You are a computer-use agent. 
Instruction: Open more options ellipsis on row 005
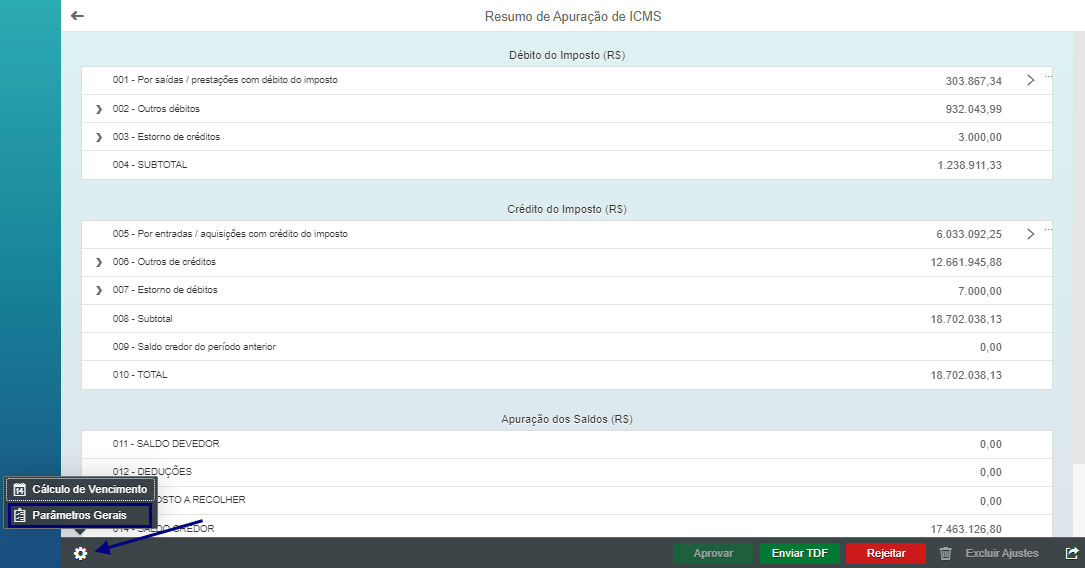click(1048, 230)
